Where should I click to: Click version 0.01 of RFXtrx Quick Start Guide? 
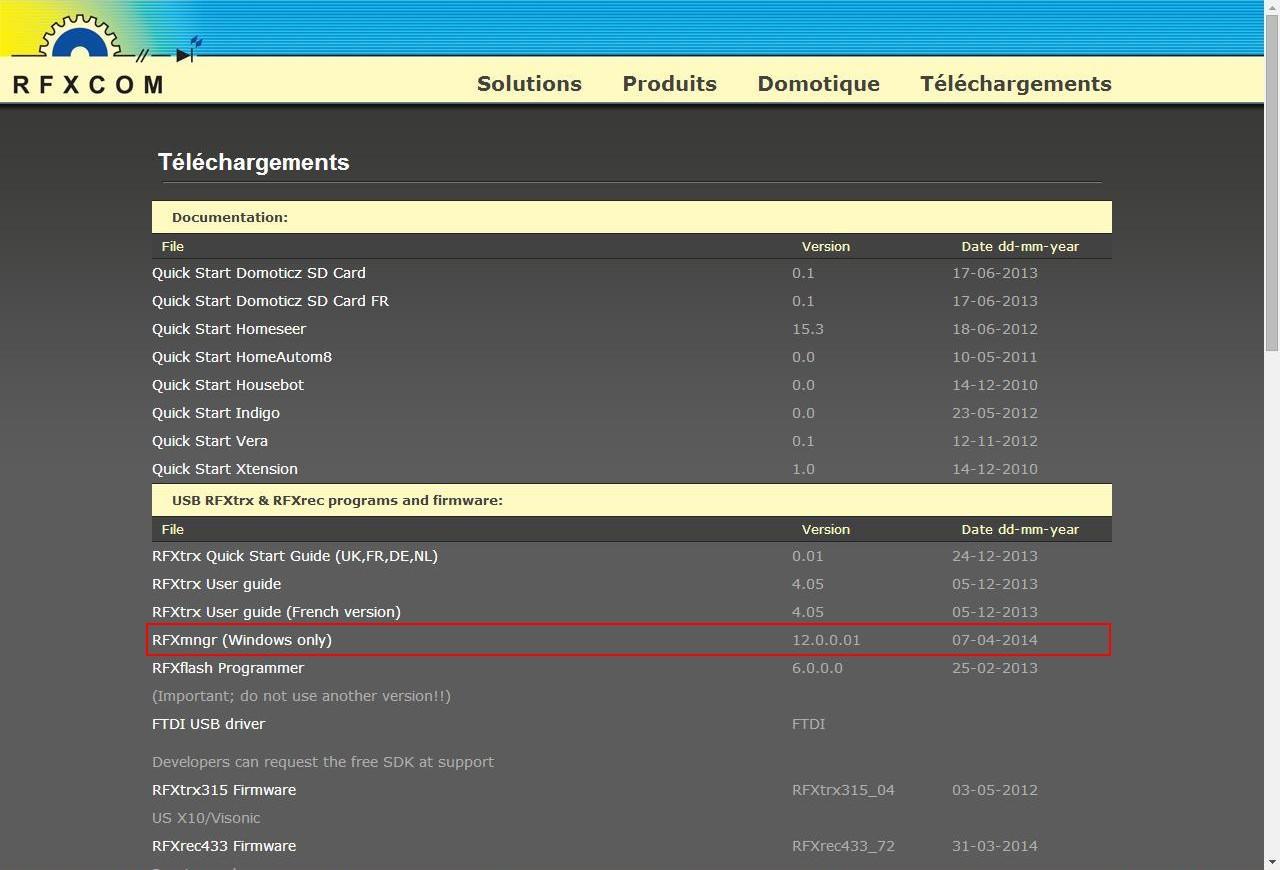click(808, 556)
